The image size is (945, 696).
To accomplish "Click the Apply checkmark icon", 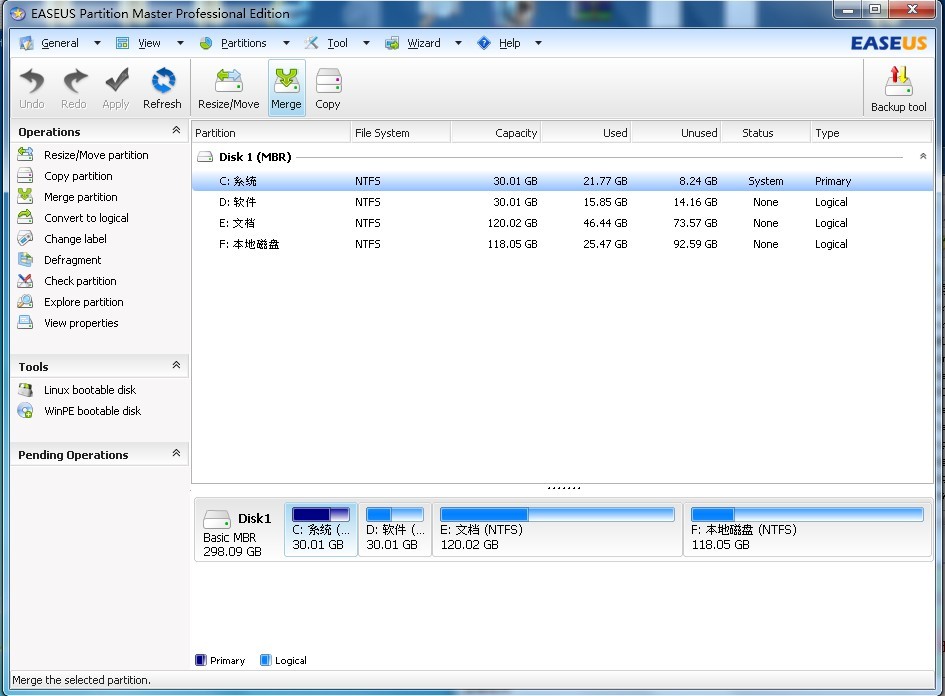I will click(116, 88).
